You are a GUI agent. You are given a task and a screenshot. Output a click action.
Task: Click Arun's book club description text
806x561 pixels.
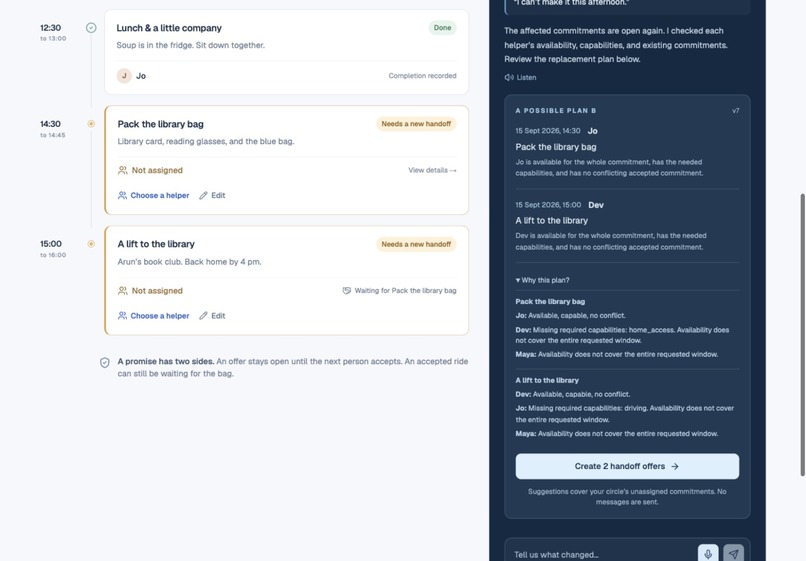(189, 262)
